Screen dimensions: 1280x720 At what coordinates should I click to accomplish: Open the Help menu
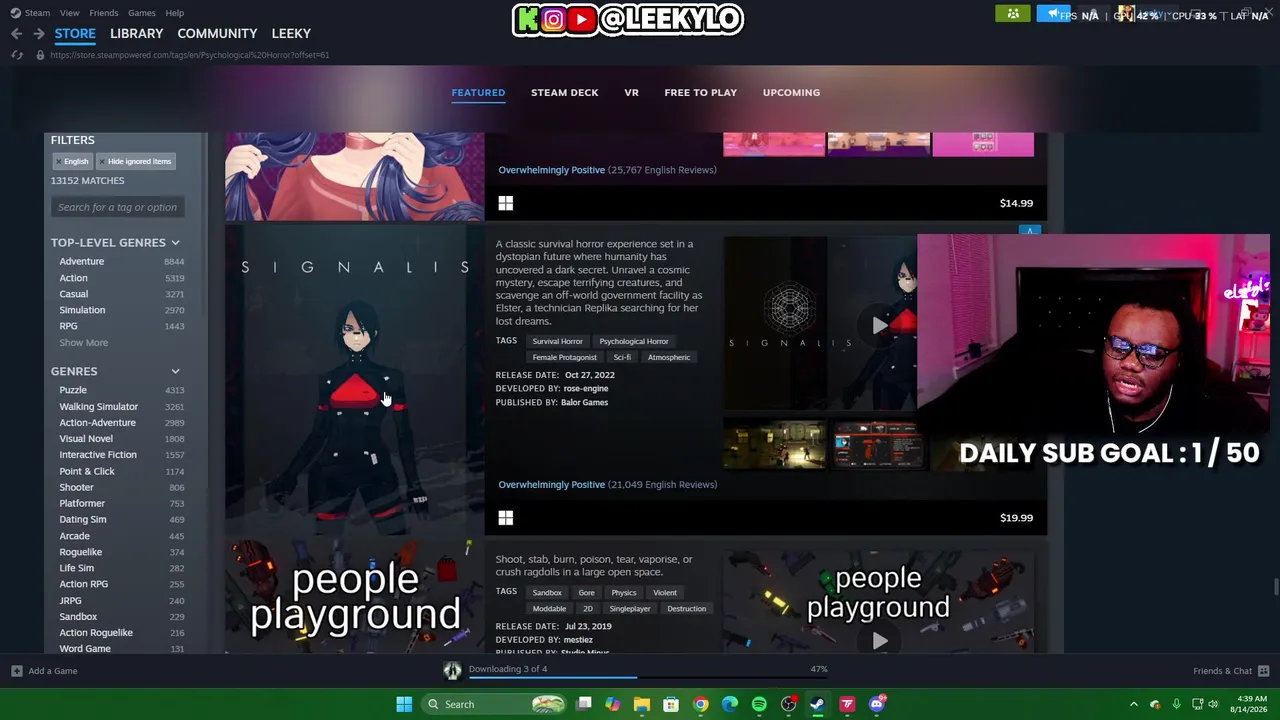(x=174, y=13)
